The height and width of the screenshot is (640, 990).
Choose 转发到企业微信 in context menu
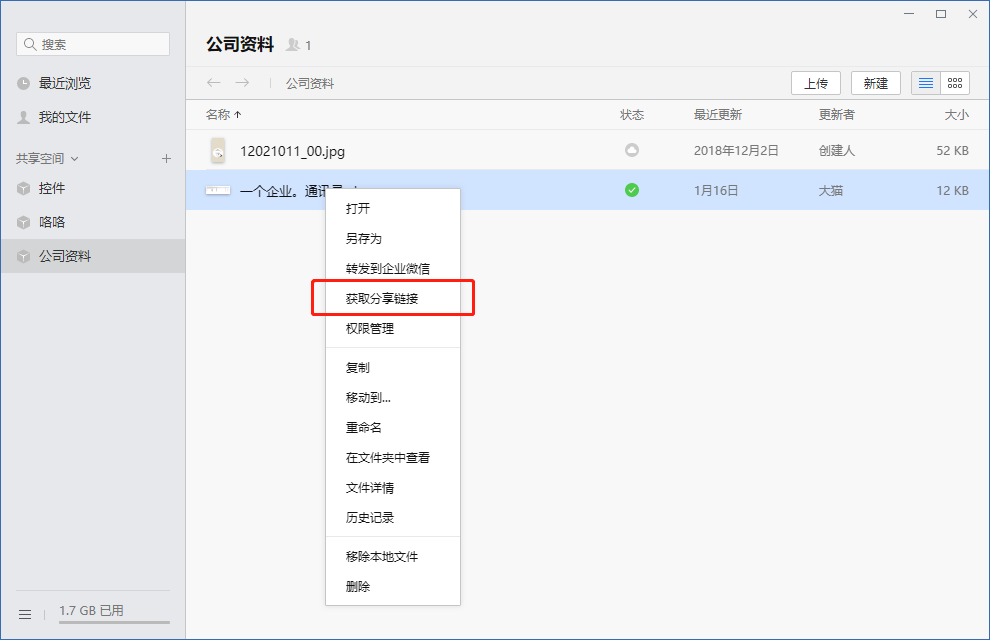tap(387, 269)
